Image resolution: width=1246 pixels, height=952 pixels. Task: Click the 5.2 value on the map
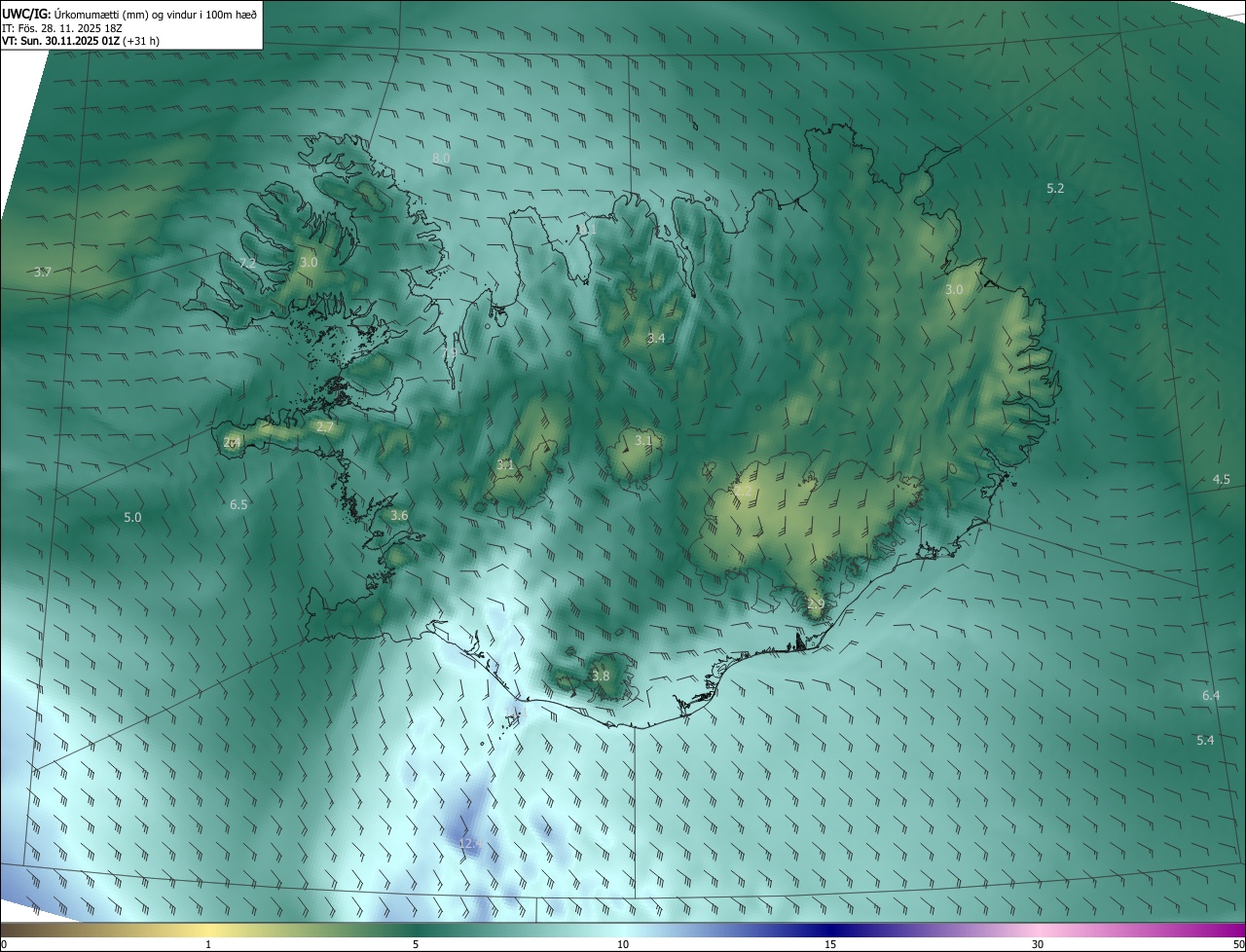tap(1055, 188)
